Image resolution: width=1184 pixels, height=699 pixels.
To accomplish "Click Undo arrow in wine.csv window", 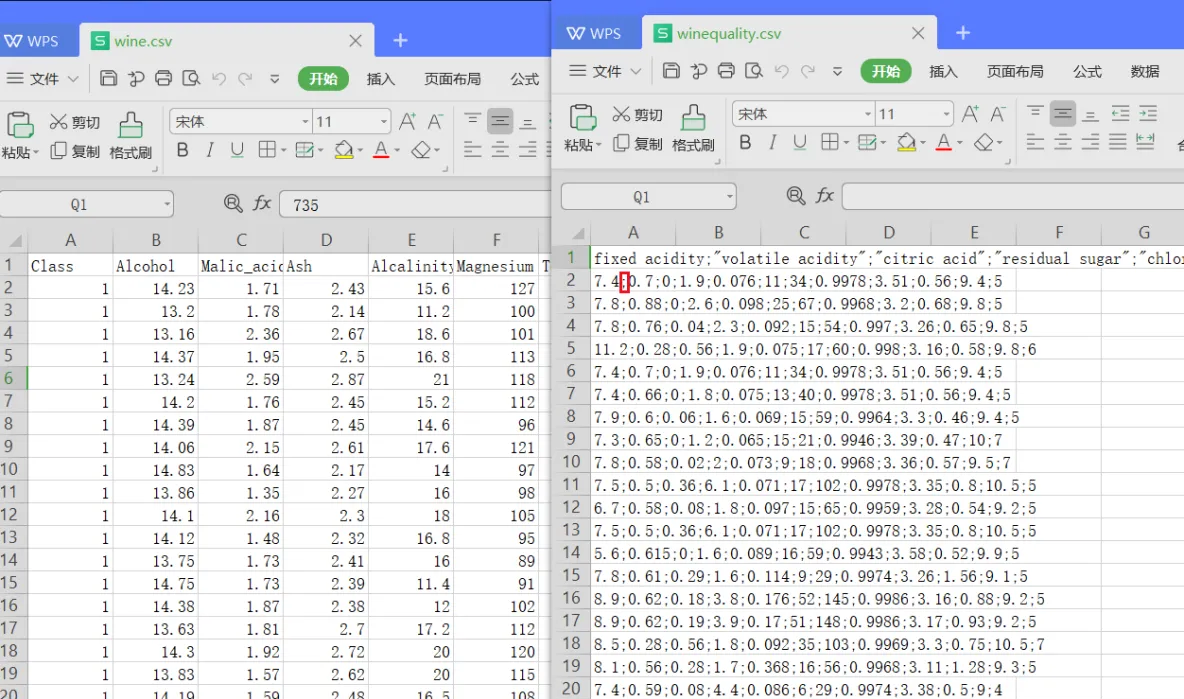I will click(219, 79).
